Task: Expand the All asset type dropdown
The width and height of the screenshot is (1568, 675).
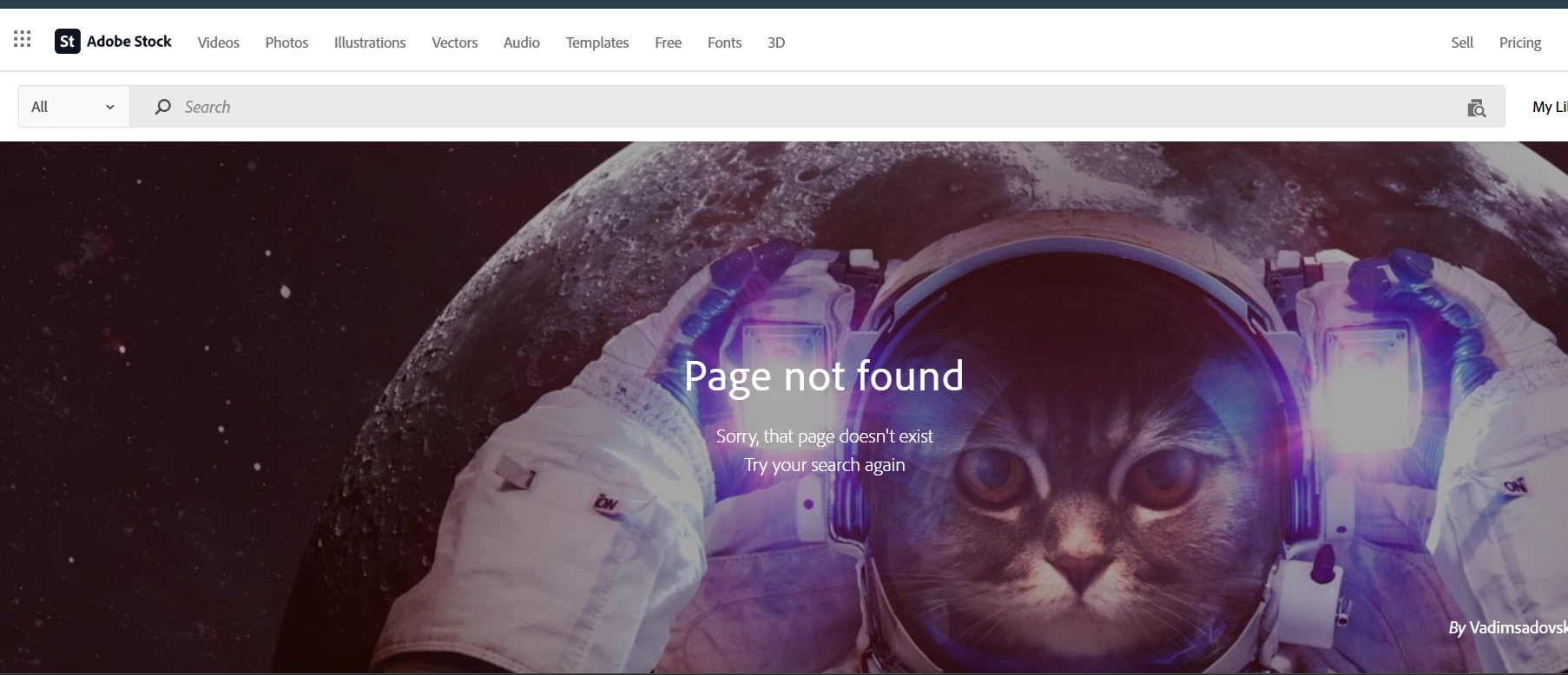Action: click(74, 107)
